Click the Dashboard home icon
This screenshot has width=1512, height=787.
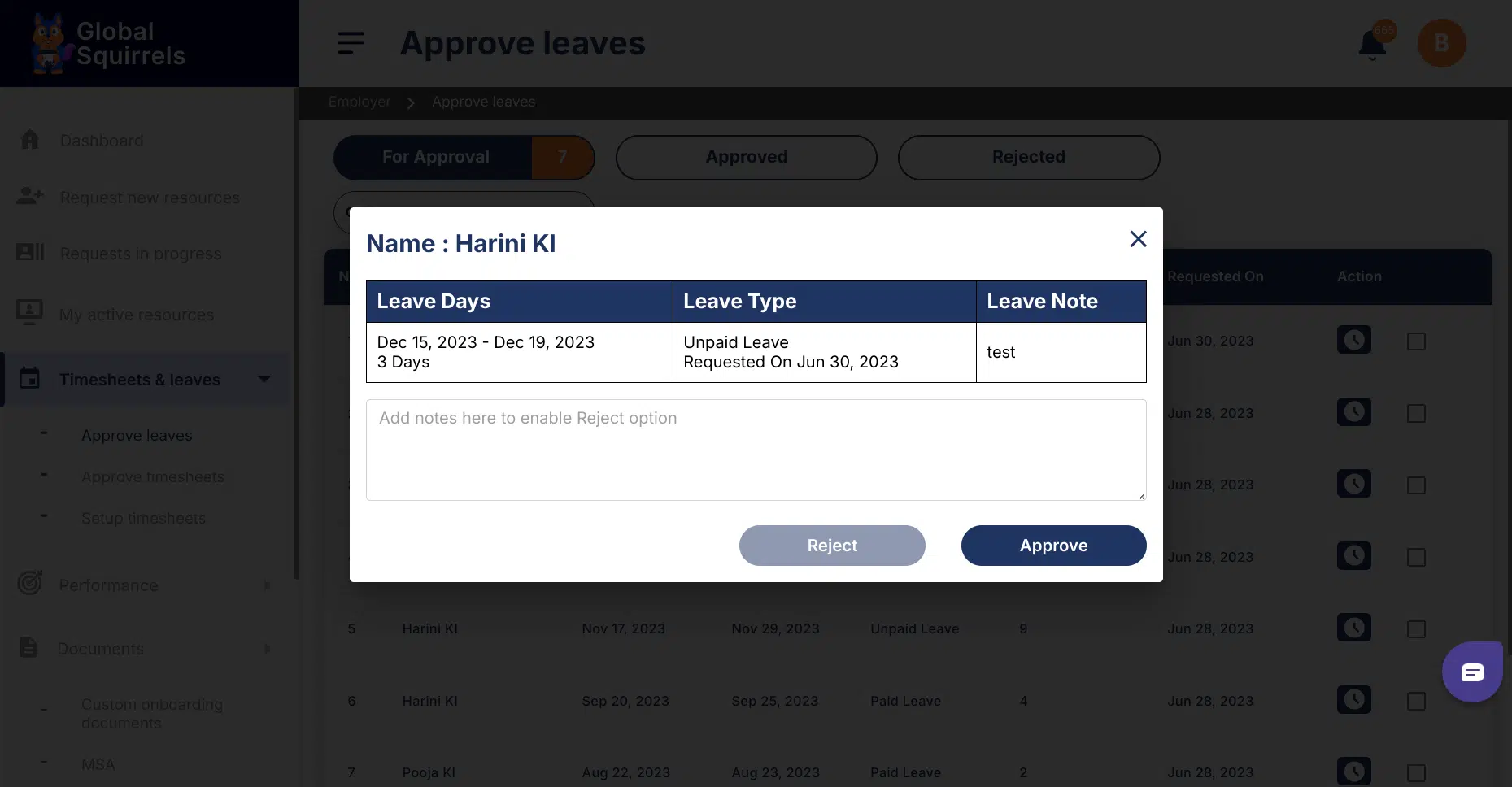pyautogui.click(x=30, y=140)
